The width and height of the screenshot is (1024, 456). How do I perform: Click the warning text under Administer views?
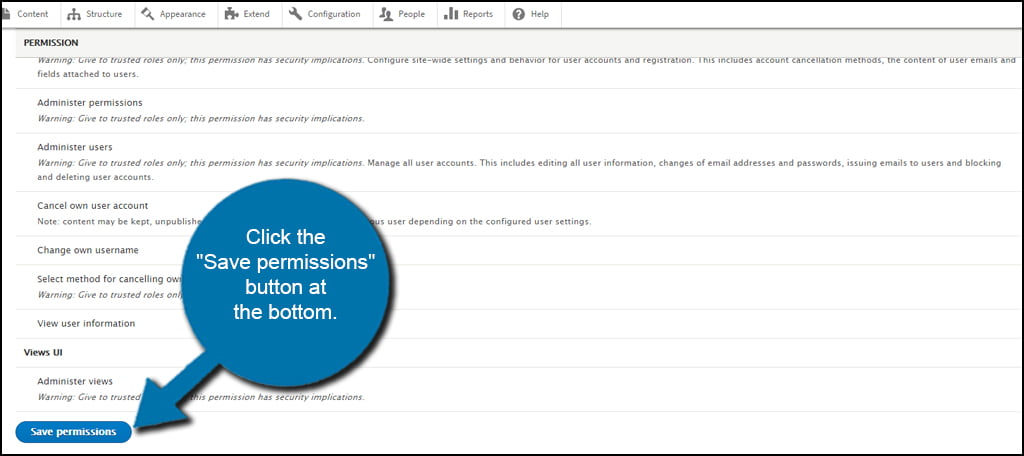(x=200, y=397)
